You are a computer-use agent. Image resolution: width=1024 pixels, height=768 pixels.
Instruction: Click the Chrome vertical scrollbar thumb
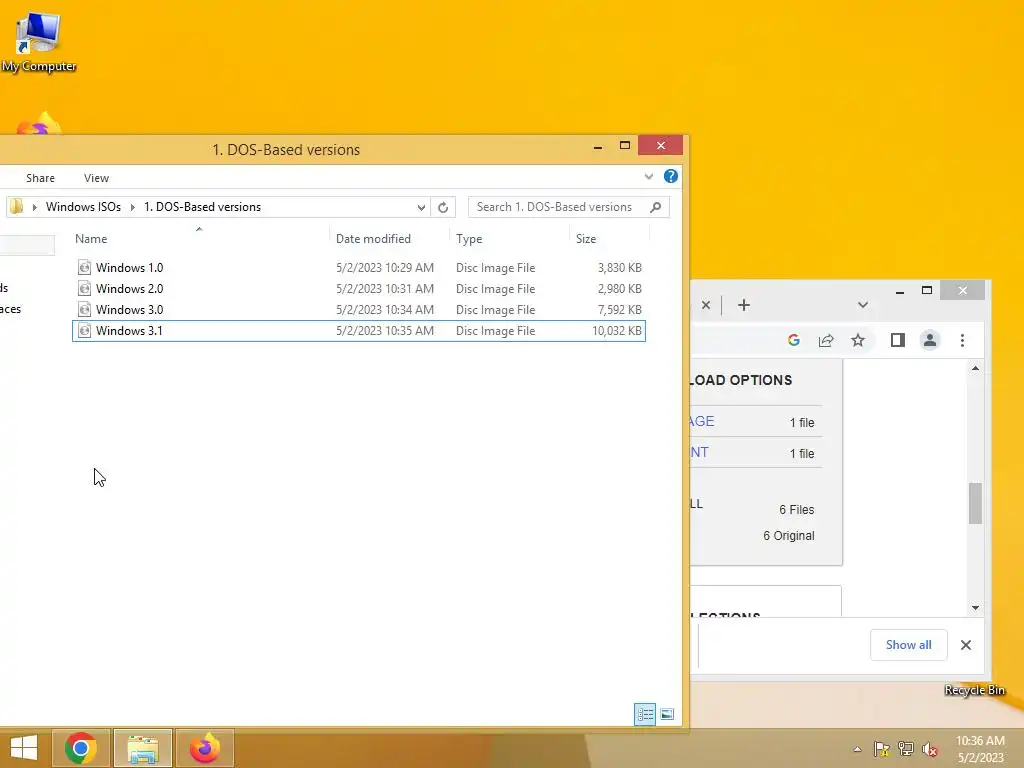click(975, 503)
